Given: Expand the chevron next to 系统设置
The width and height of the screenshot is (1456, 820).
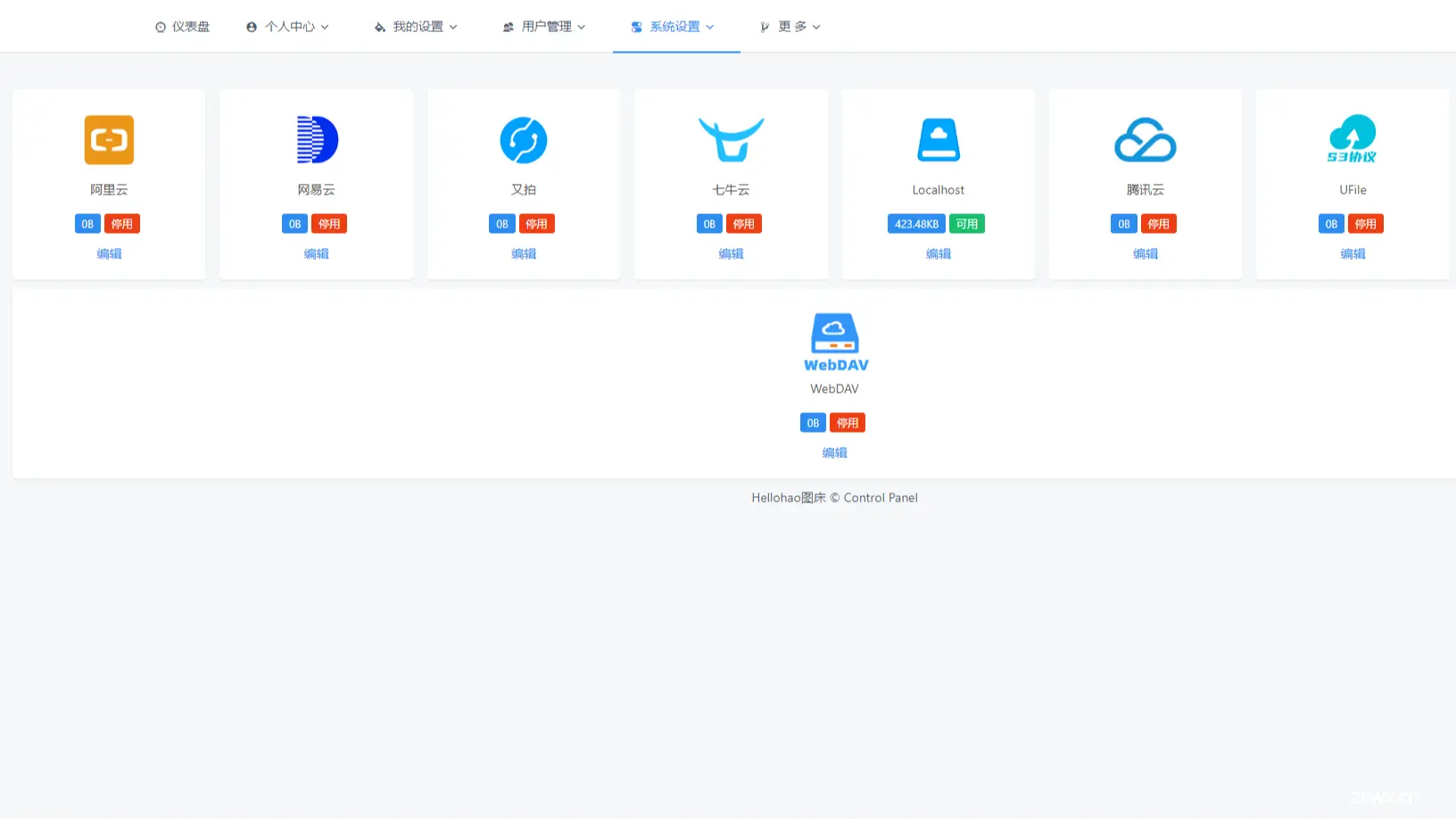Looking at the screenshot, I should point(710,28).
